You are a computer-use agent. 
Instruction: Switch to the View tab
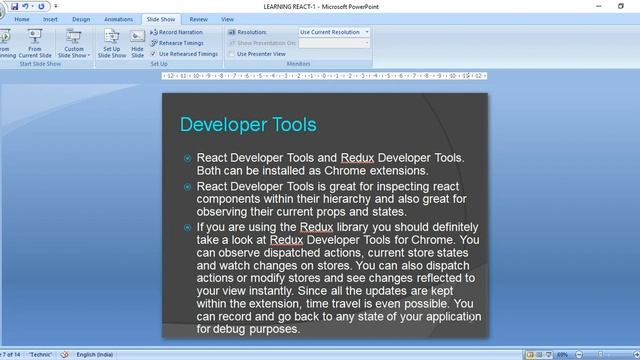(x=227, y=19)
